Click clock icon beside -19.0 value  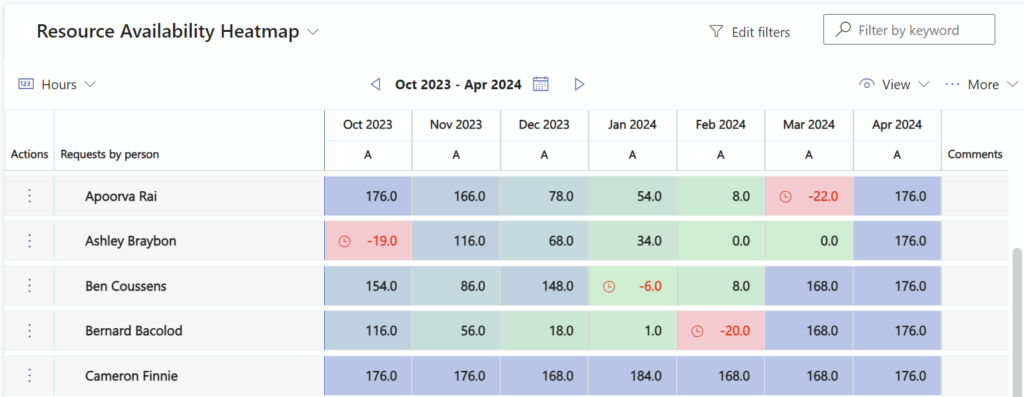tap(344, 241)
